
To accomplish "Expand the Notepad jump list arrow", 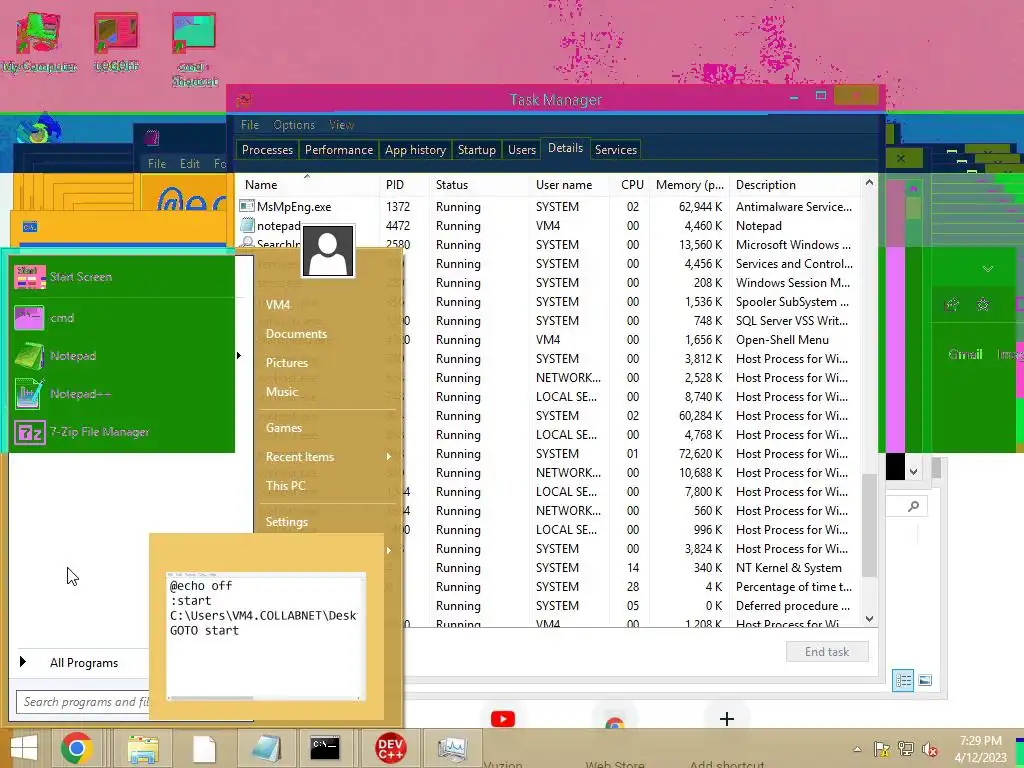I will (x=238, y=356).
